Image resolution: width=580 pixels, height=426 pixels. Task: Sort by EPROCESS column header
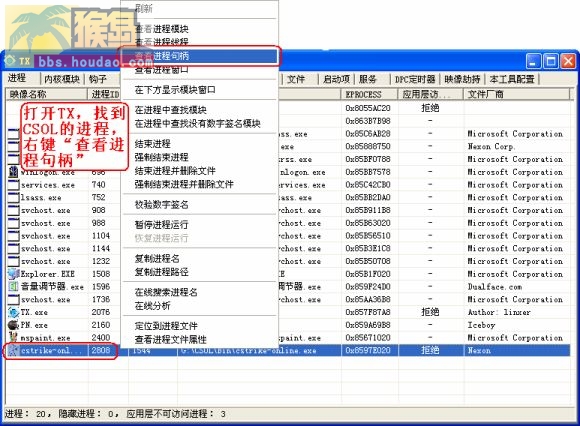click(370, 94)
